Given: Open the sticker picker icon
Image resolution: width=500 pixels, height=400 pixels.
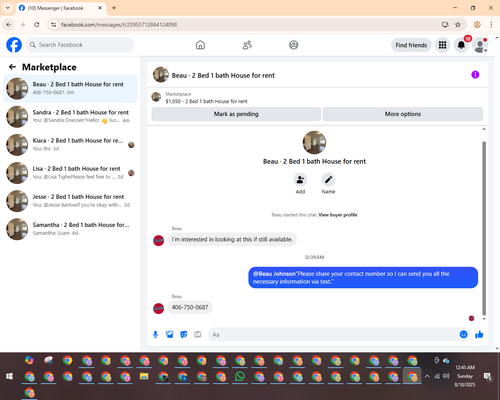Looking at the screenshot, I should coord(184,334).
